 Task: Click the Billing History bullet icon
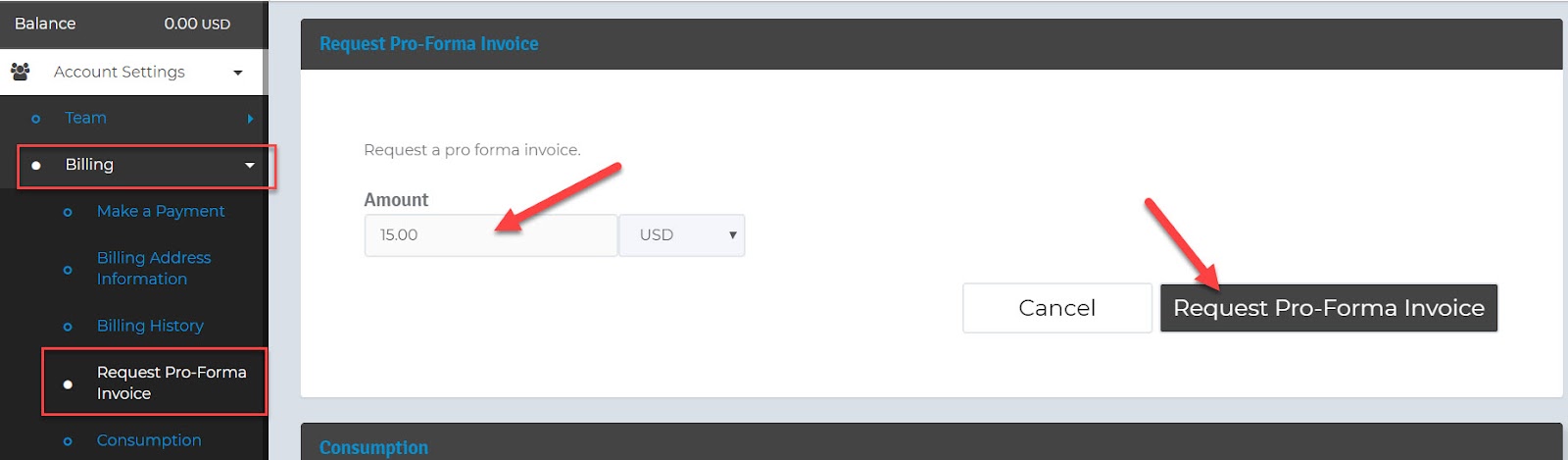(68, 327)
